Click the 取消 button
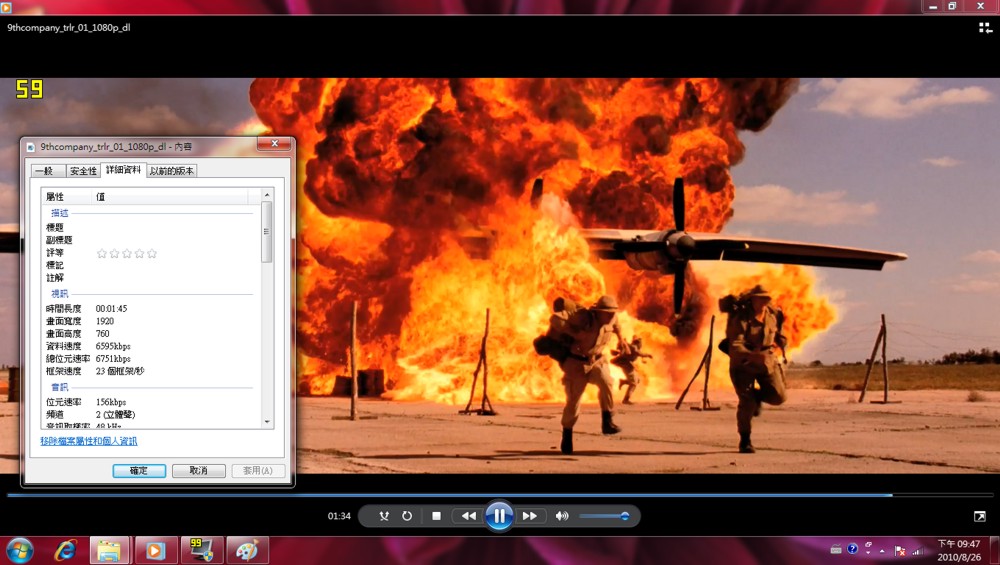1000x565 pixels. pyautogui.click(x=198, y=471)
